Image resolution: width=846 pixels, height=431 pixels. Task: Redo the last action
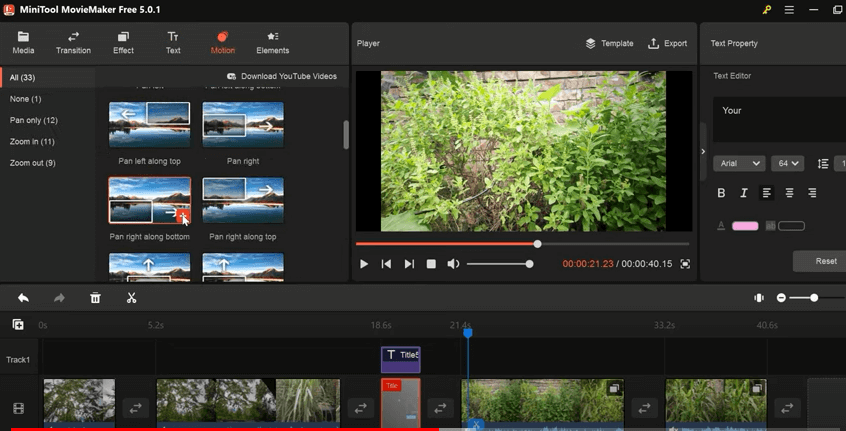(x=59, y=298)
